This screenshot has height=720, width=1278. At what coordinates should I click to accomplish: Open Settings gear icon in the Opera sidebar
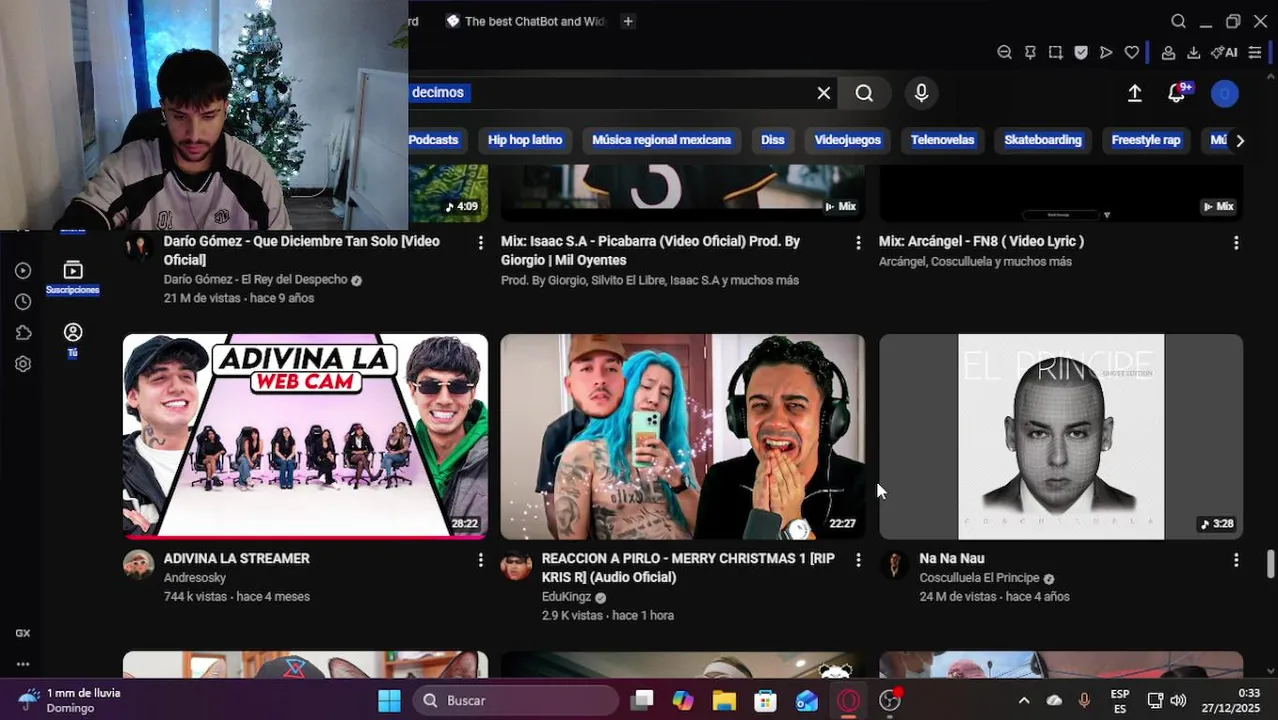pyautogui.click(x=23, y=364)
